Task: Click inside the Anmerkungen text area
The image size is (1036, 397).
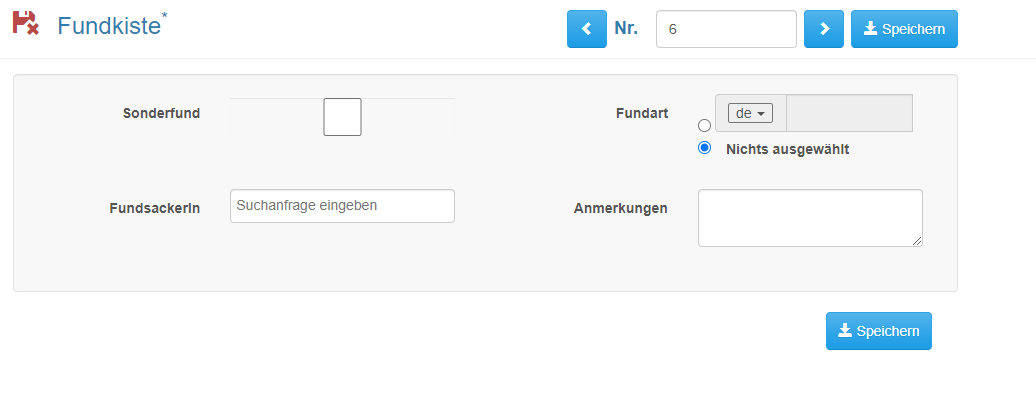Action: pos(810,218)
